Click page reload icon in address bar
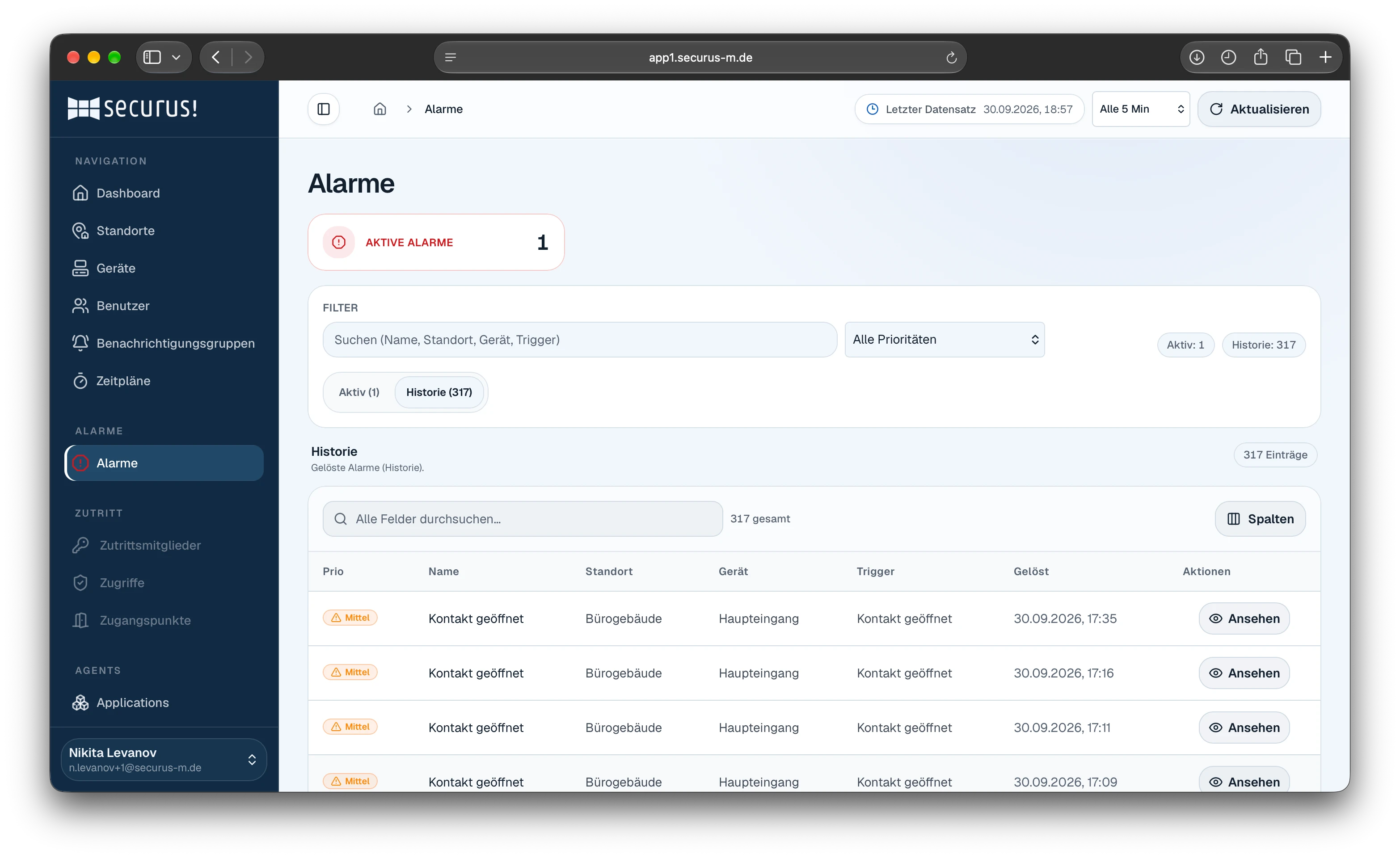Viewport: 1400px width, 858px height. (952, 57)
